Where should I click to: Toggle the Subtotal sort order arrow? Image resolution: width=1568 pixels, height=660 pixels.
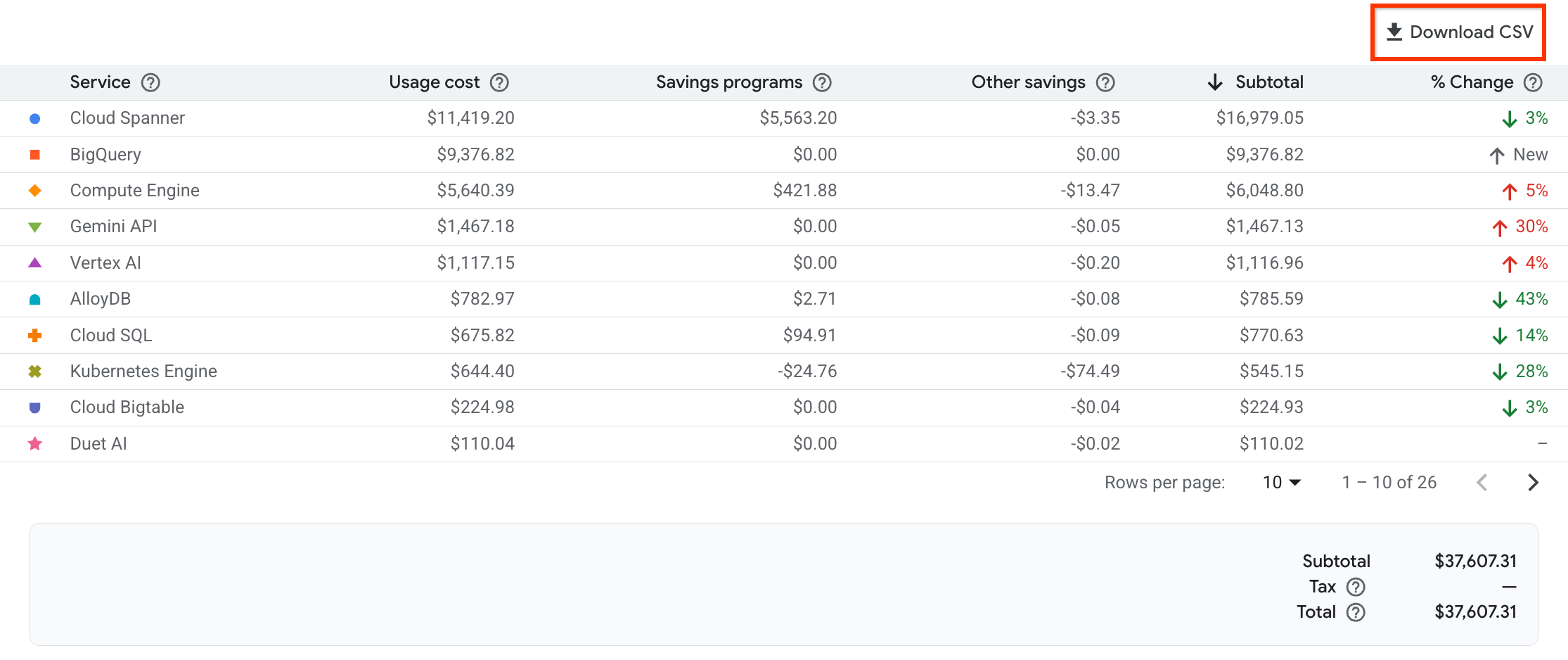pyautogui.click(x=1215, y=82)
